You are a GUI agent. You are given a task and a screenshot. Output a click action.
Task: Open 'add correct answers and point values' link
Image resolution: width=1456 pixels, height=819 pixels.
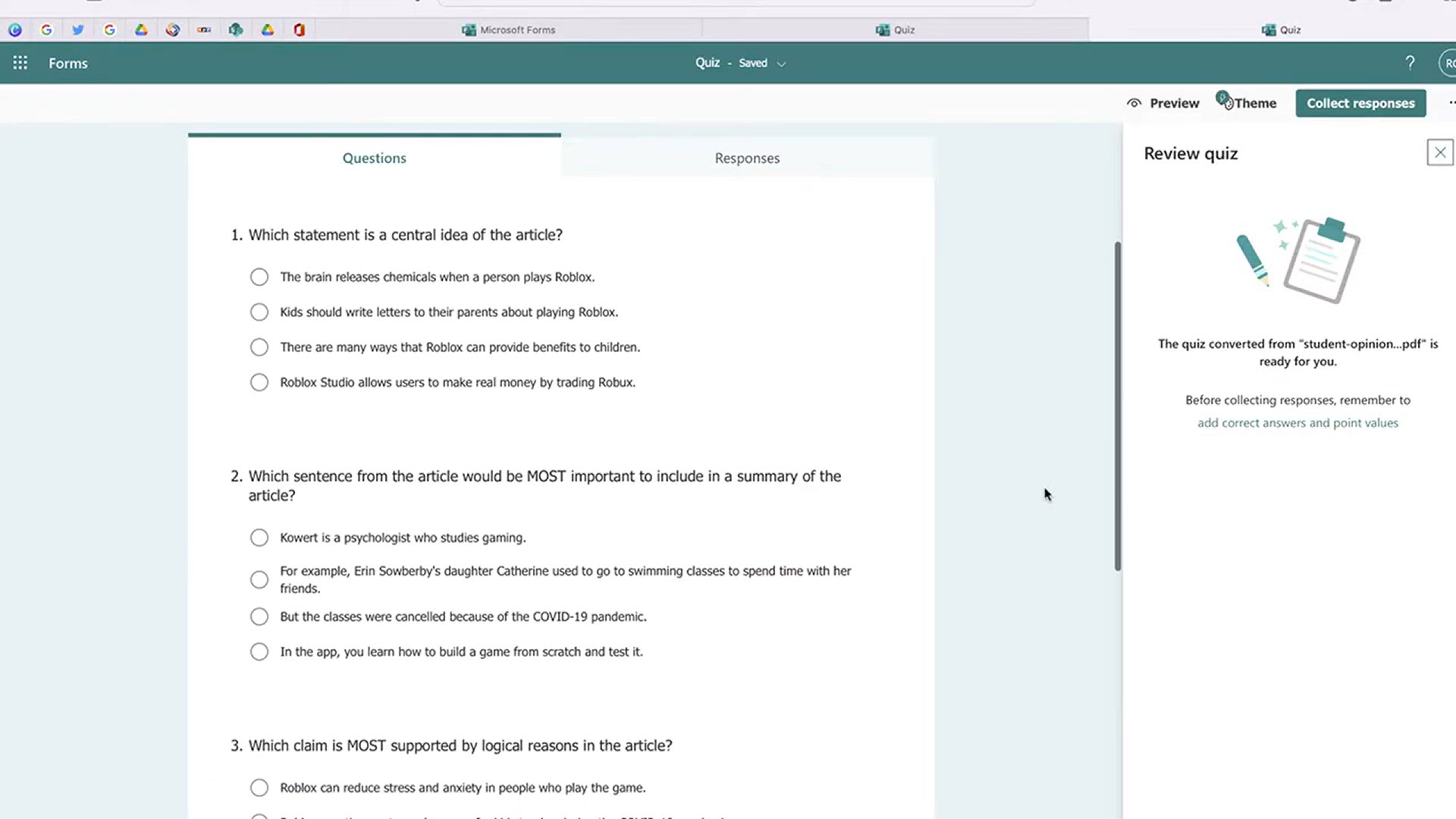click(x=1298, y=423)
